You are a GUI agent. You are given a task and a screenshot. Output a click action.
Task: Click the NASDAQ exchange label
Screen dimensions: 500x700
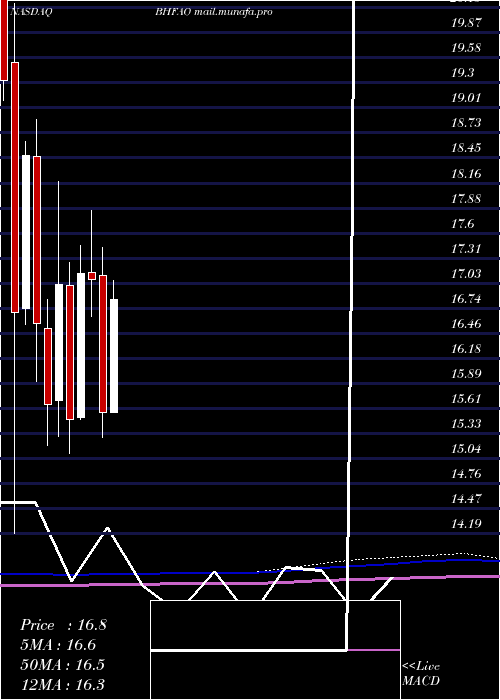[x=31, y=12]
